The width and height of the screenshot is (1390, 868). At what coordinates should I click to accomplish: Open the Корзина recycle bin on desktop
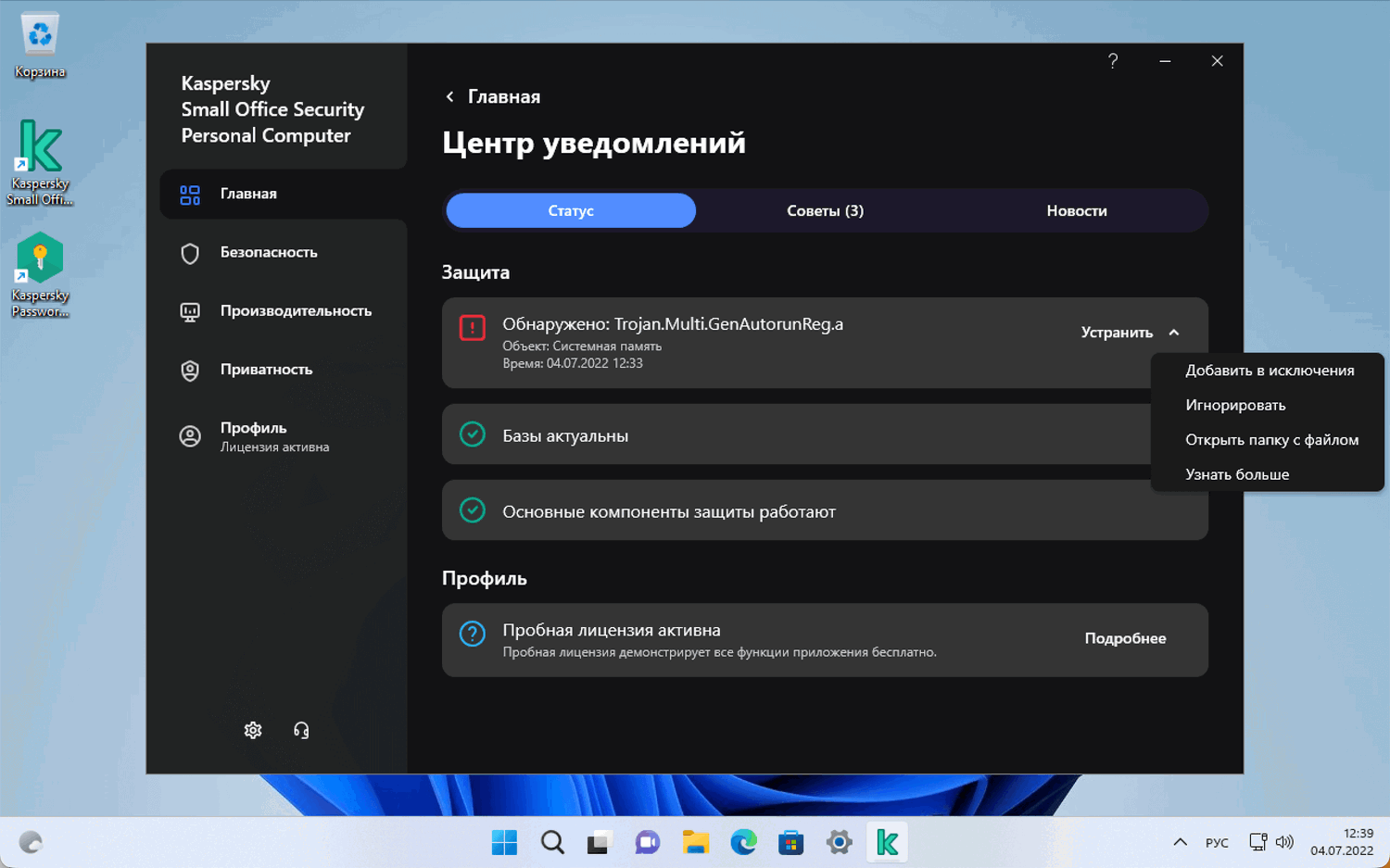tap(40, 44)
